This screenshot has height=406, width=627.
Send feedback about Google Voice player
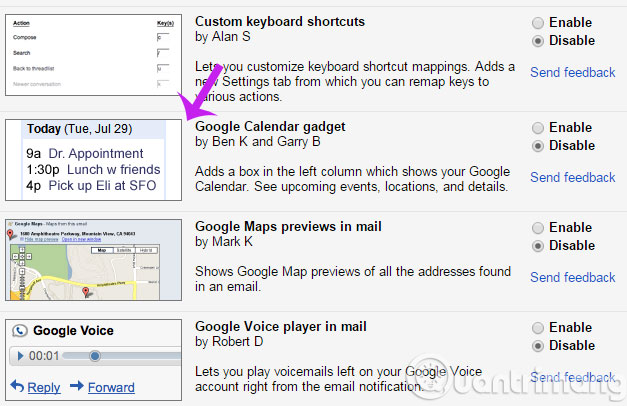[x=572, y=377]
